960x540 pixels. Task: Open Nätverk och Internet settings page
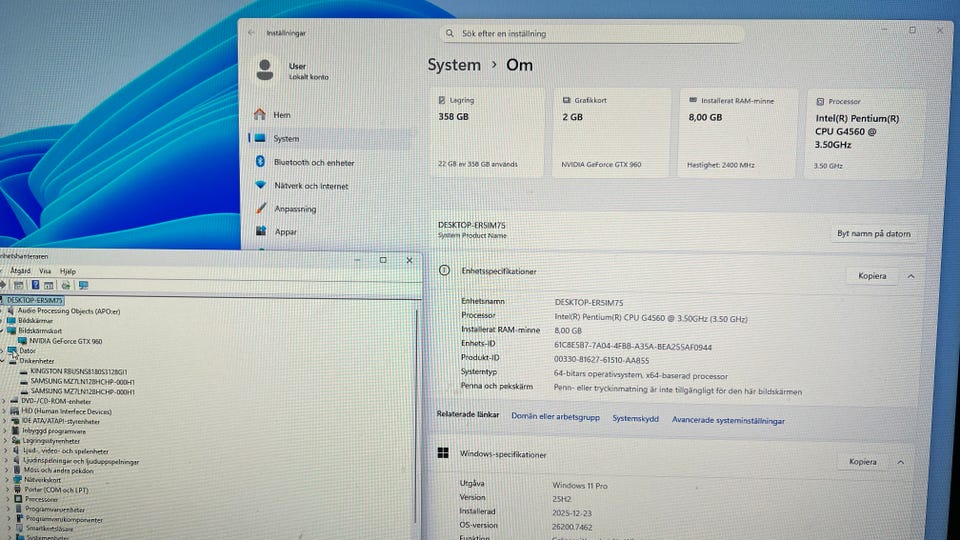pos(311,186)
